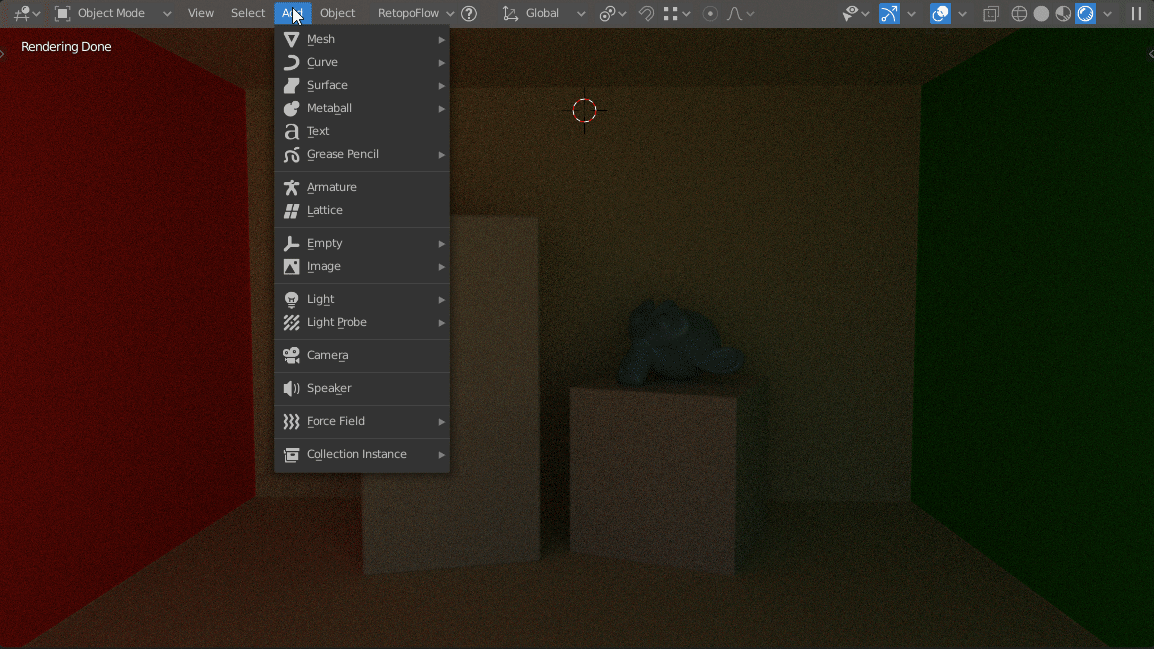Add a Speaker object
1154x649 pixels.
click(362, 388)
